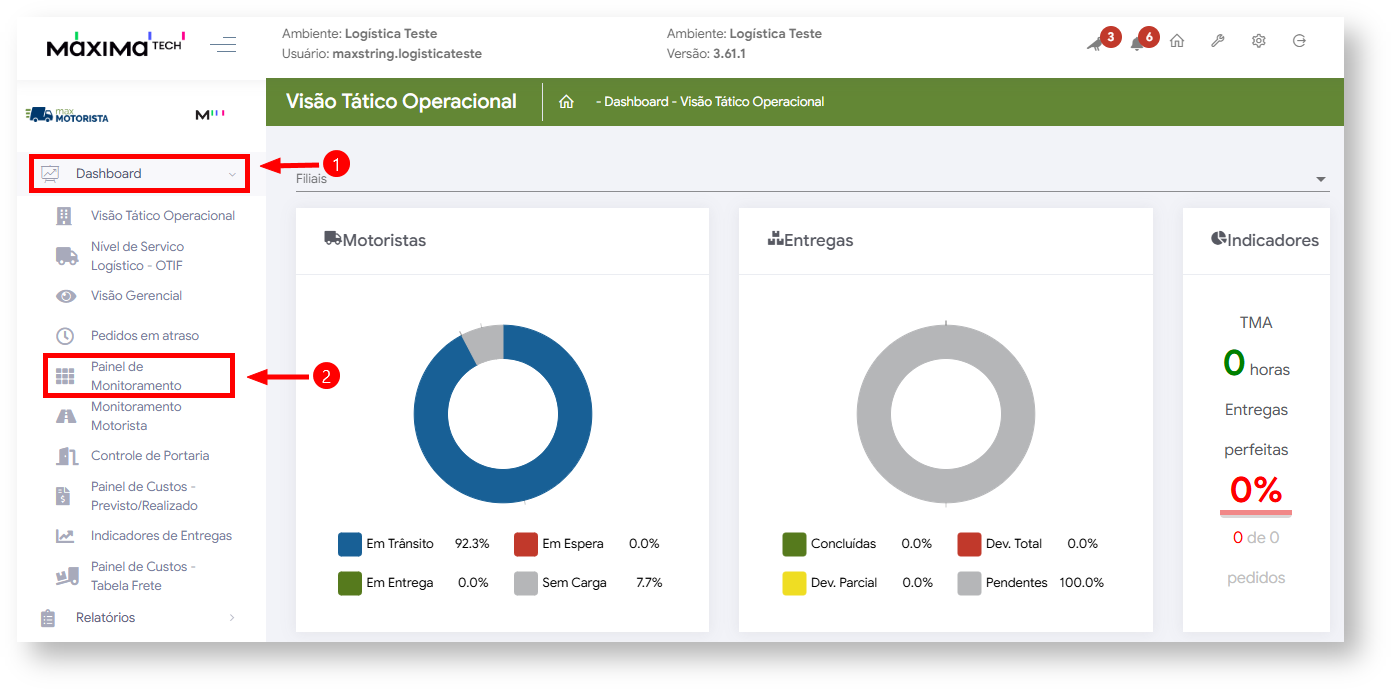Click the breadcrumb home icon in green bar
The width and height of the screenshot is (1392, 690).
[566, 102]
